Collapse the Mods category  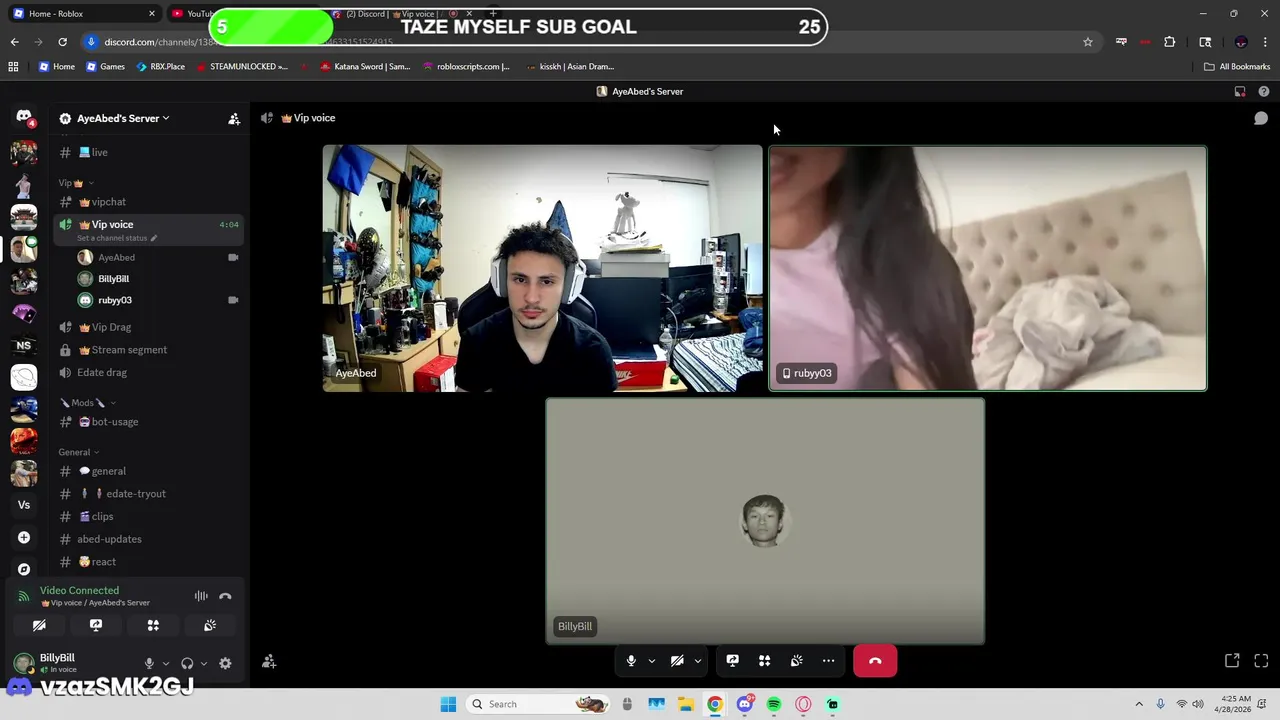point(87,403)
